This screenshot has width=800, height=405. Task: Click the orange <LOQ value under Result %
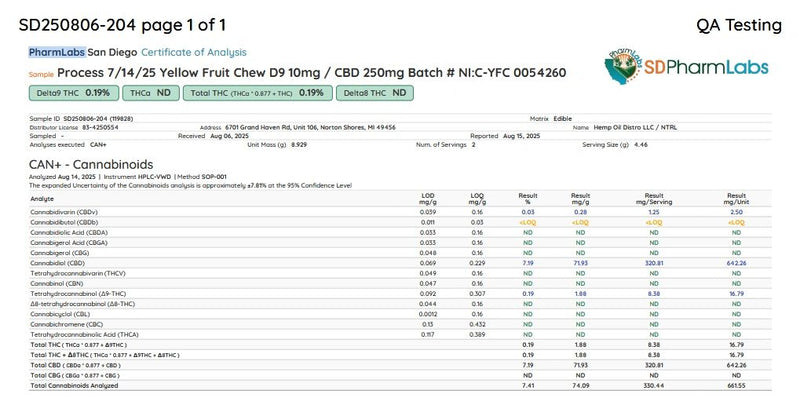528,220
